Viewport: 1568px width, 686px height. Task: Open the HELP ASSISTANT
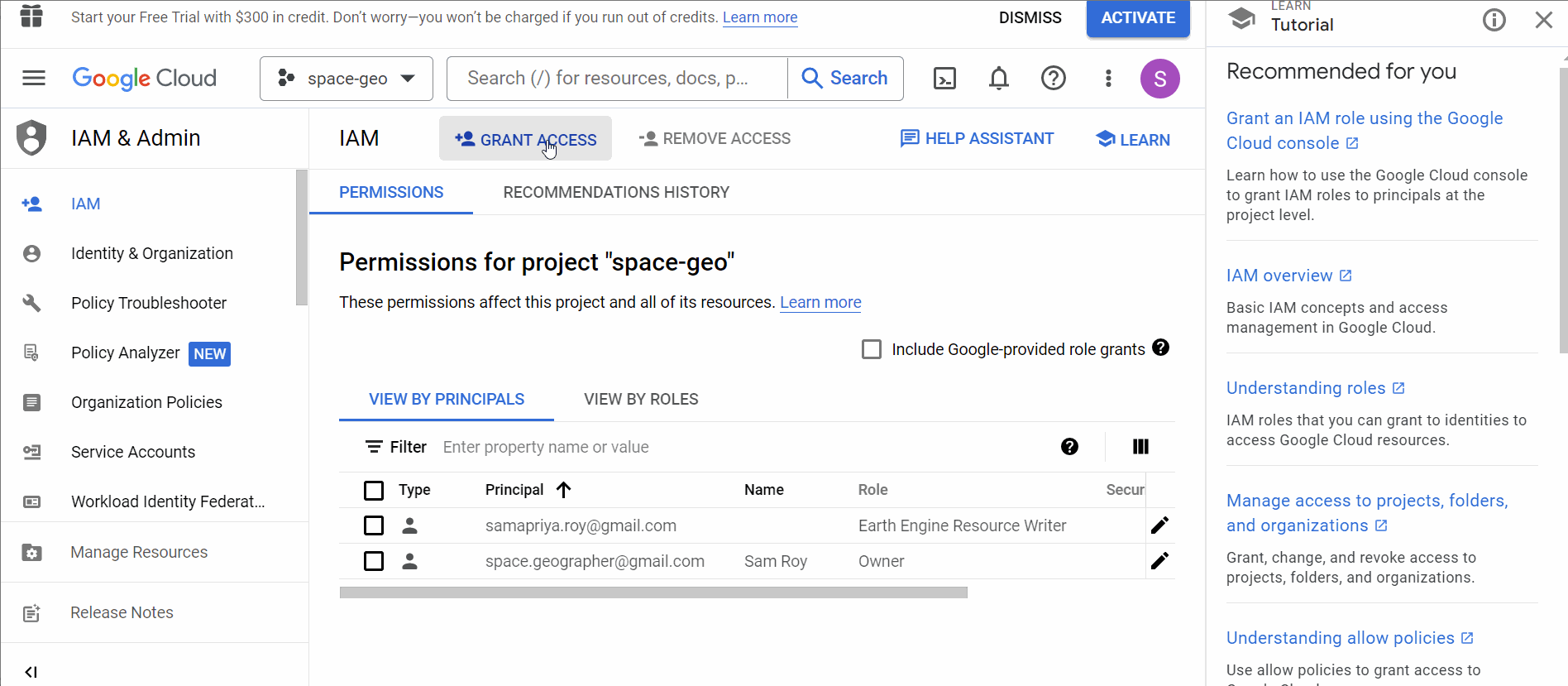coord(977,138)
